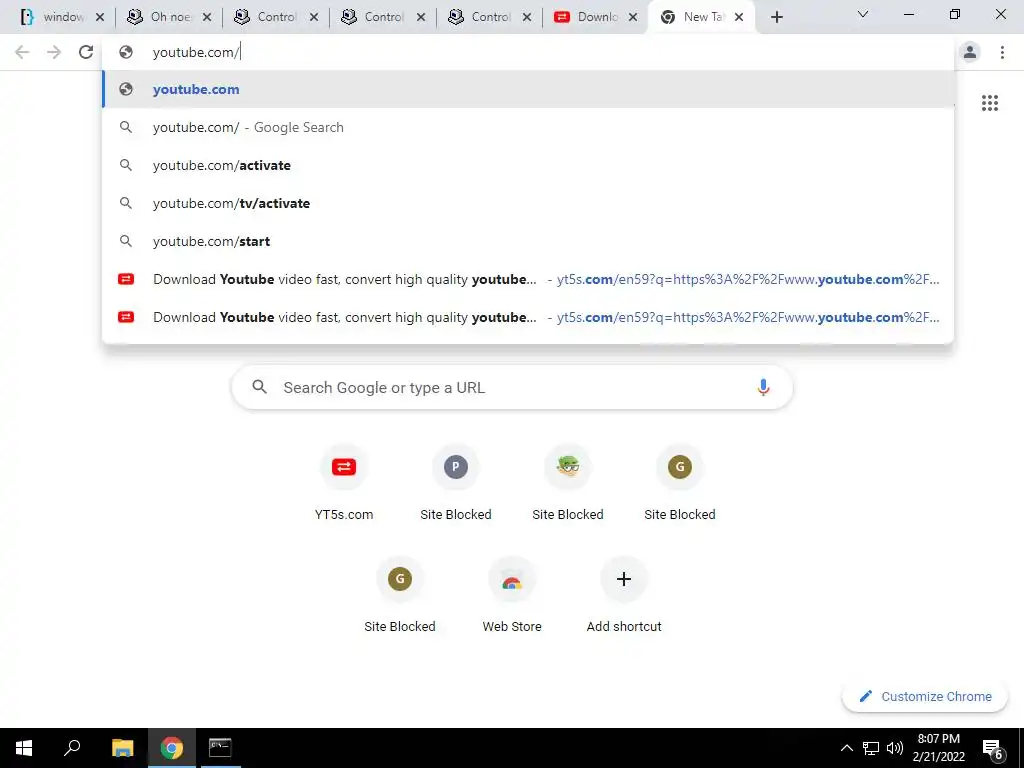
Task: Open the network status tray icon
Action: [871, 748]
